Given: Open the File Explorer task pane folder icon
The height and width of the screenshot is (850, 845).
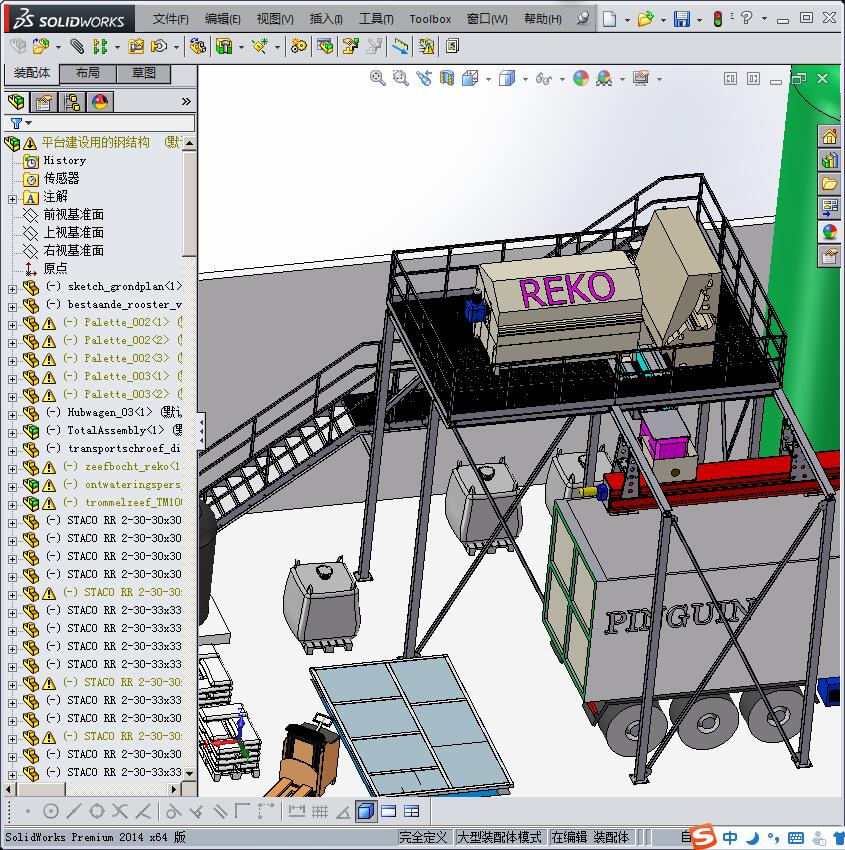Looking at the screenshot, I should 829,184.
